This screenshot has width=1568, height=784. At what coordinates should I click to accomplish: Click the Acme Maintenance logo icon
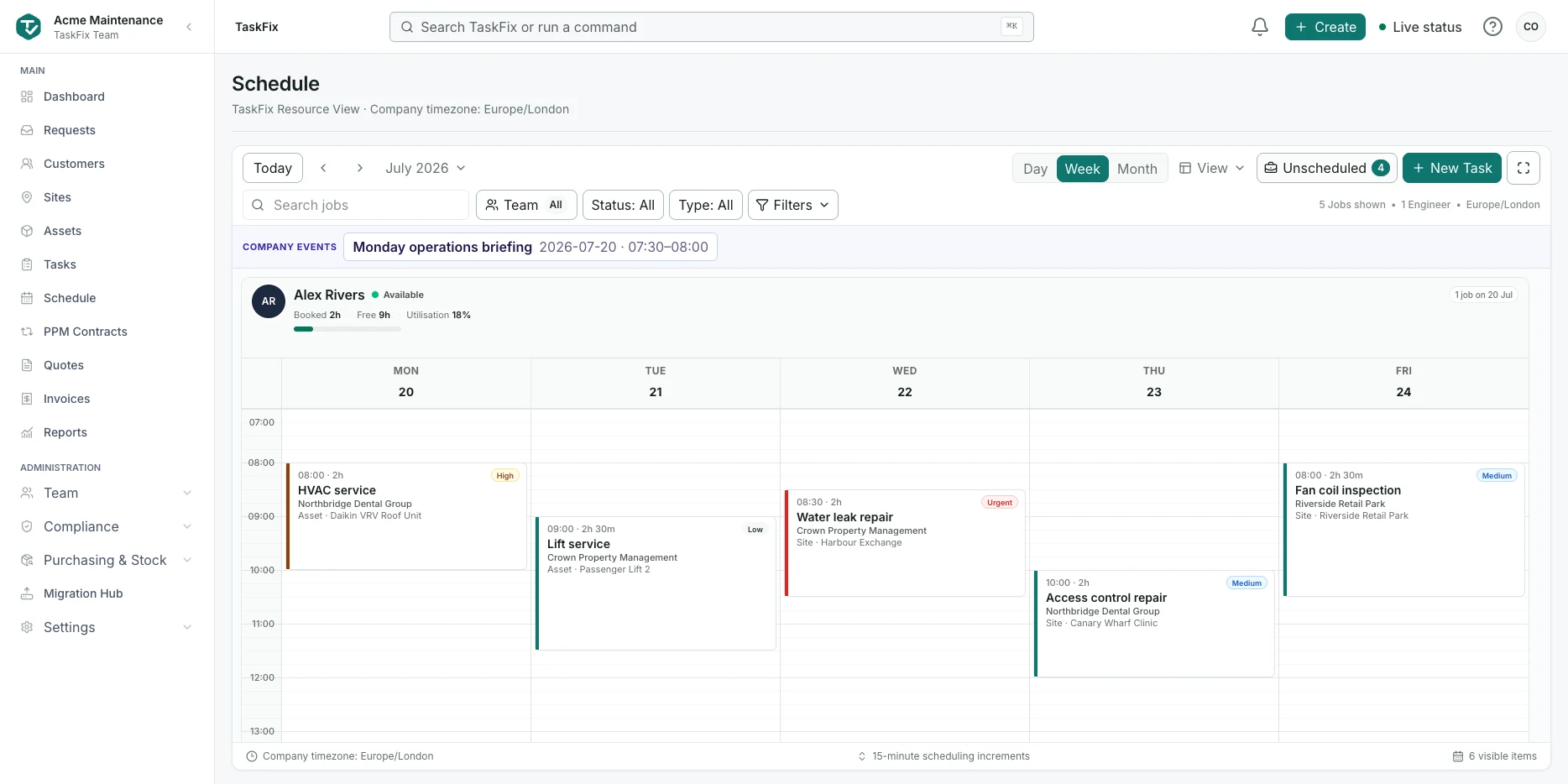coord(29,27)
